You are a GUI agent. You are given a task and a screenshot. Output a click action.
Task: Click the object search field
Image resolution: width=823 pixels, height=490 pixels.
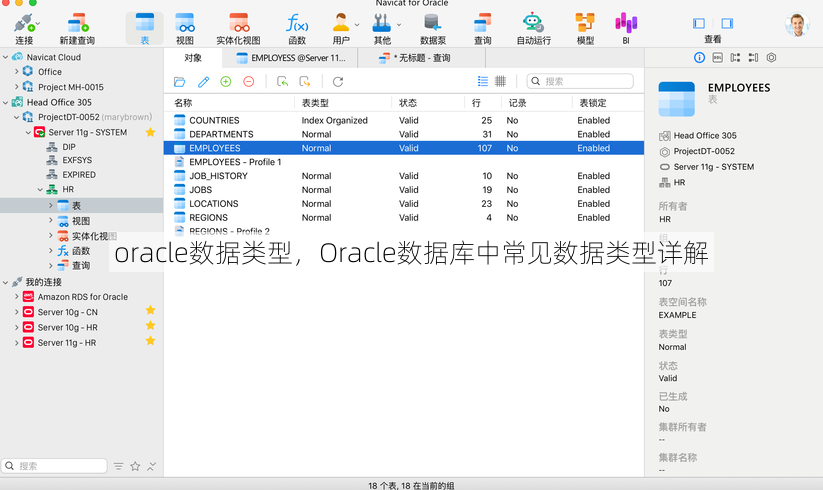580,81
